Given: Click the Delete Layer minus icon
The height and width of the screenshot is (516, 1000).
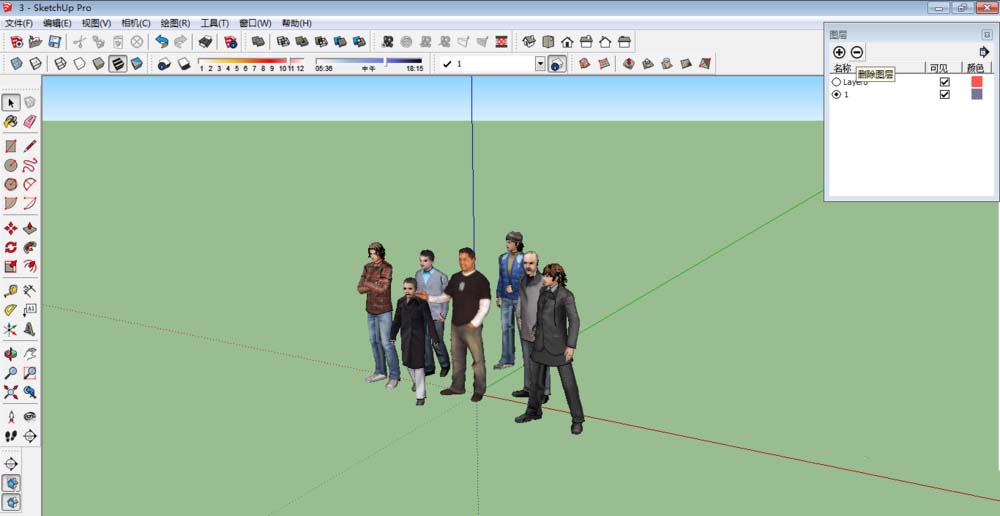Looking at the screenshot, I should (857, 52).
